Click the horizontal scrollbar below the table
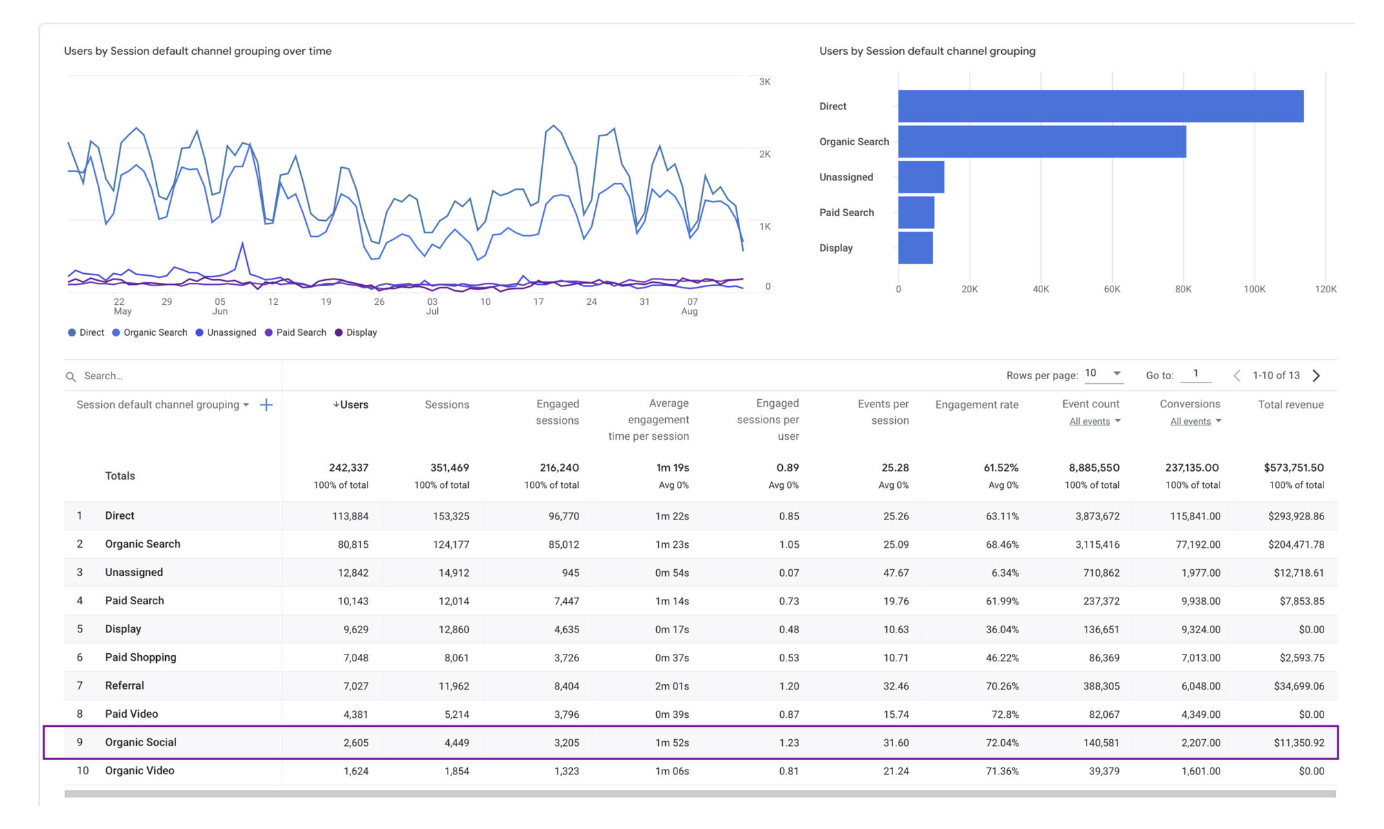The image size is (1384, 829). point(700,794)
